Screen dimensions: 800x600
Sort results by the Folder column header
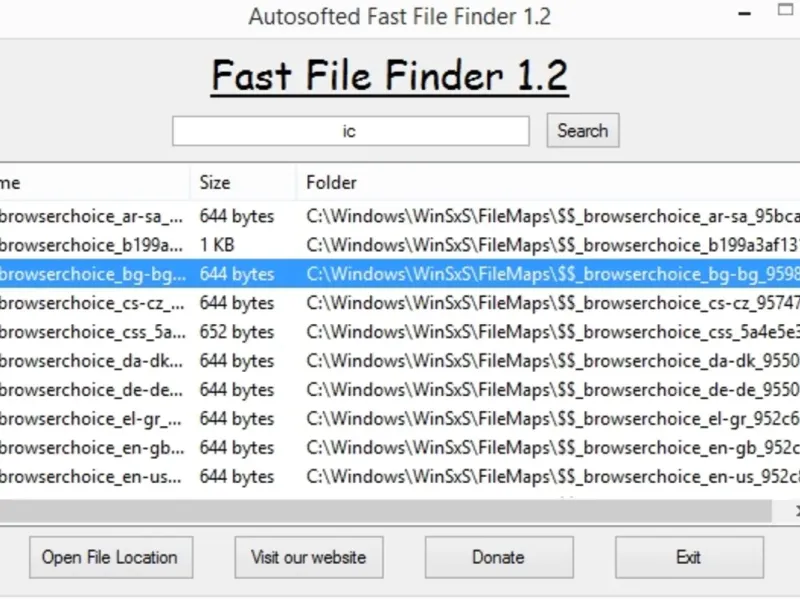point(540,183)
